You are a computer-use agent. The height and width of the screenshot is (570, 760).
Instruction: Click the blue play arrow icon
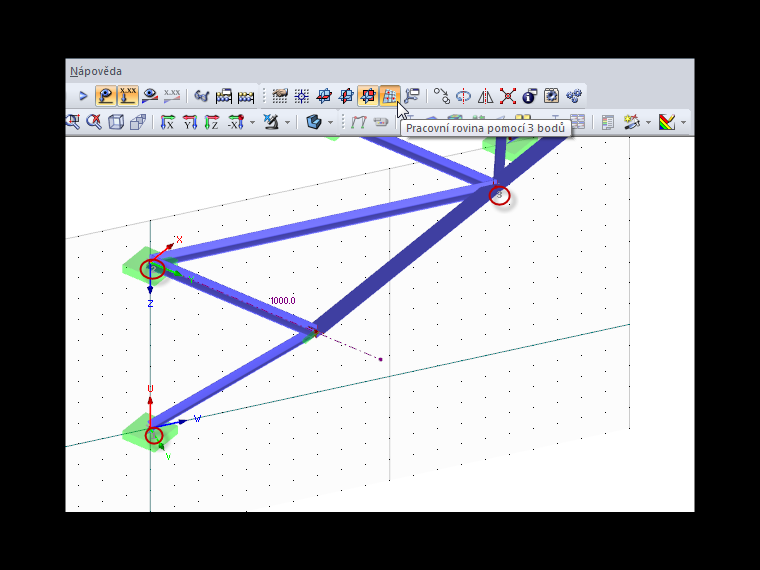click(x=83, y=96)
